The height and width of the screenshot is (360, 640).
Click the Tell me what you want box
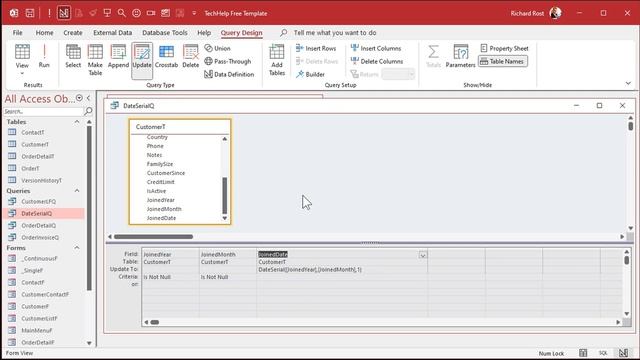coord(335,33)
